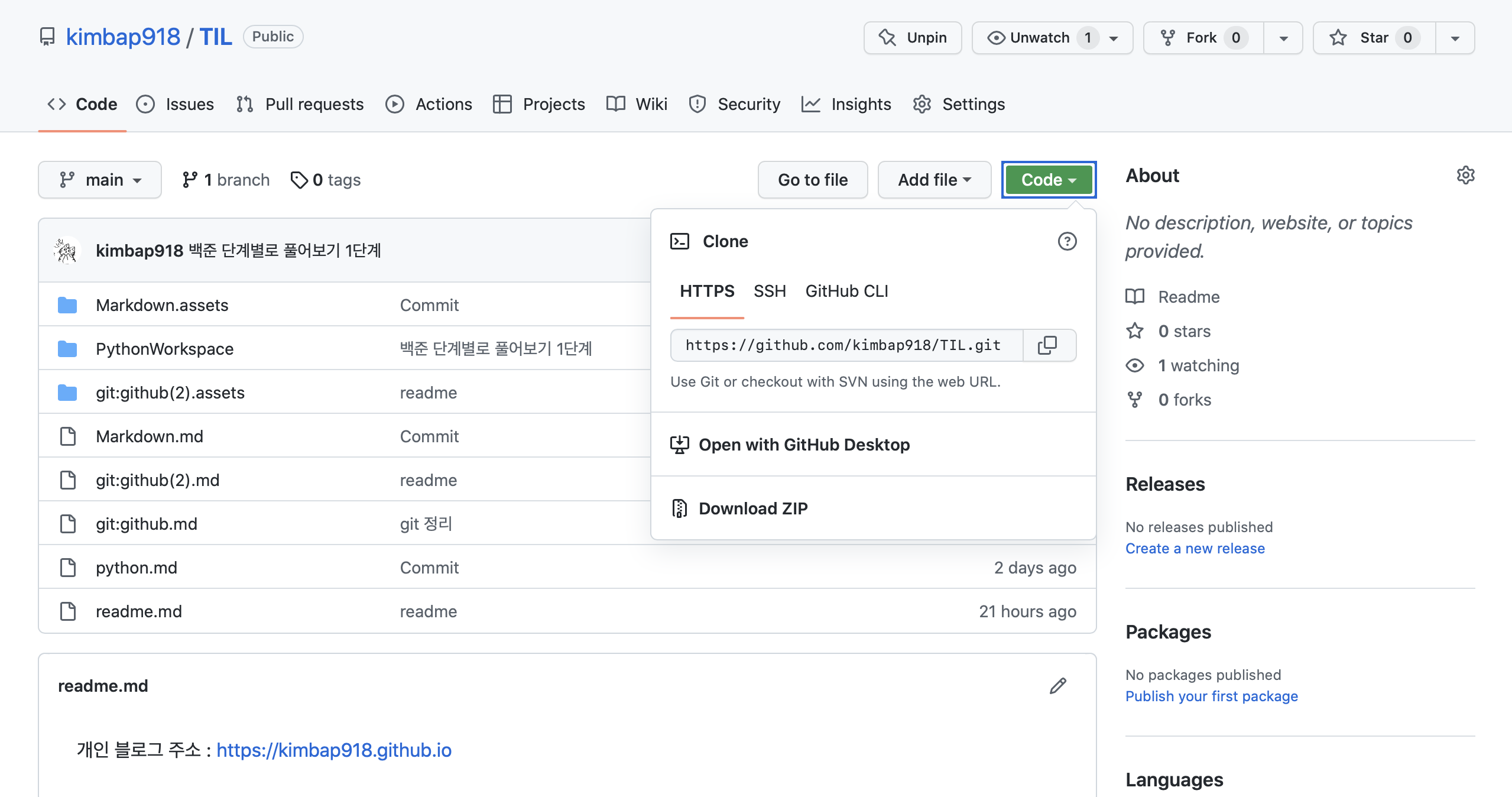1512x797 pixels.
Task: Star the TIL repository
Action: point(1374,38)
